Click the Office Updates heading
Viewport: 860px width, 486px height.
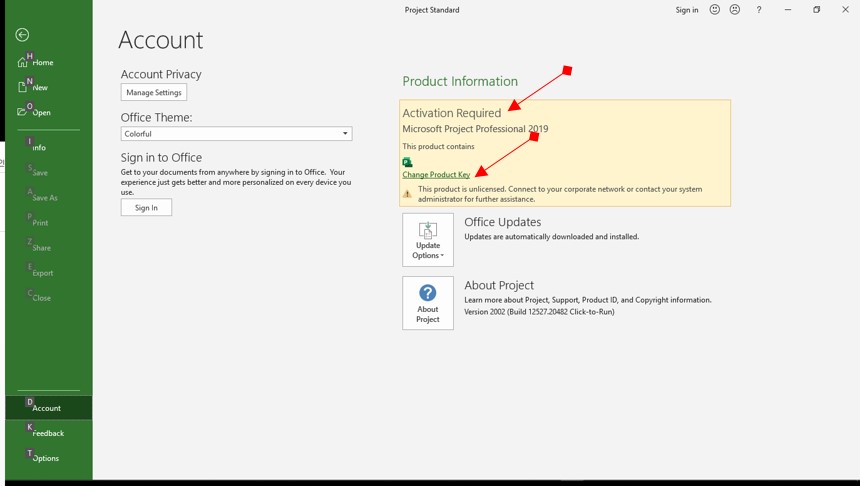point(502,222)
